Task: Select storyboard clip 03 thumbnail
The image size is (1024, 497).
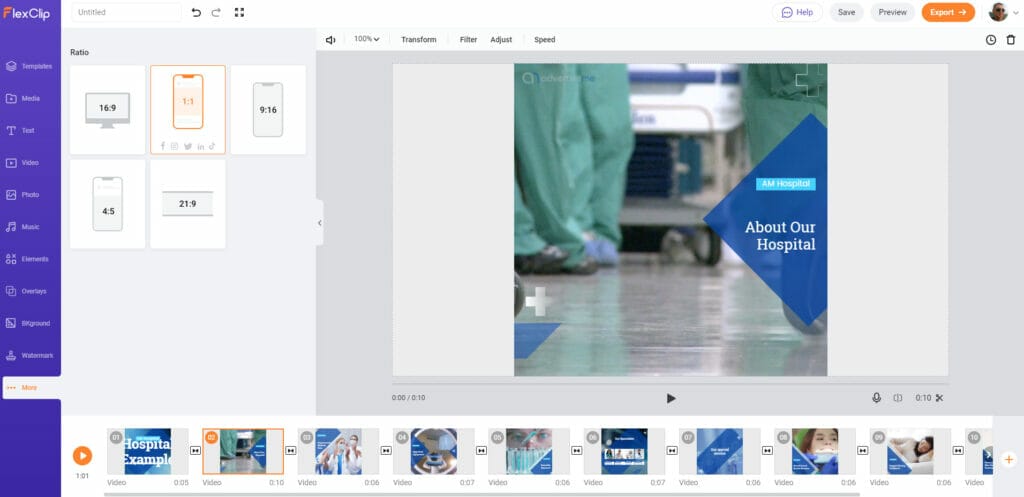Action: pos(338,451)
